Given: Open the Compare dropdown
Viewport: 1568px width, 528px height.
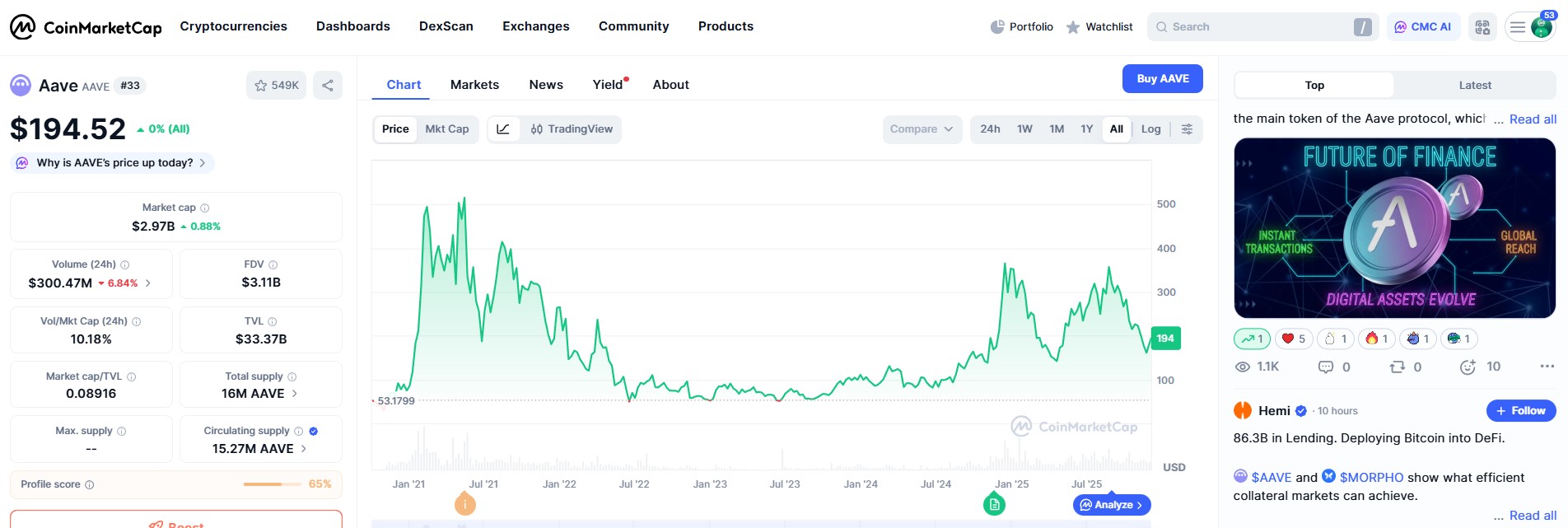Looking at the screenshot, I should pyautogui.click(x=922, y=129).
